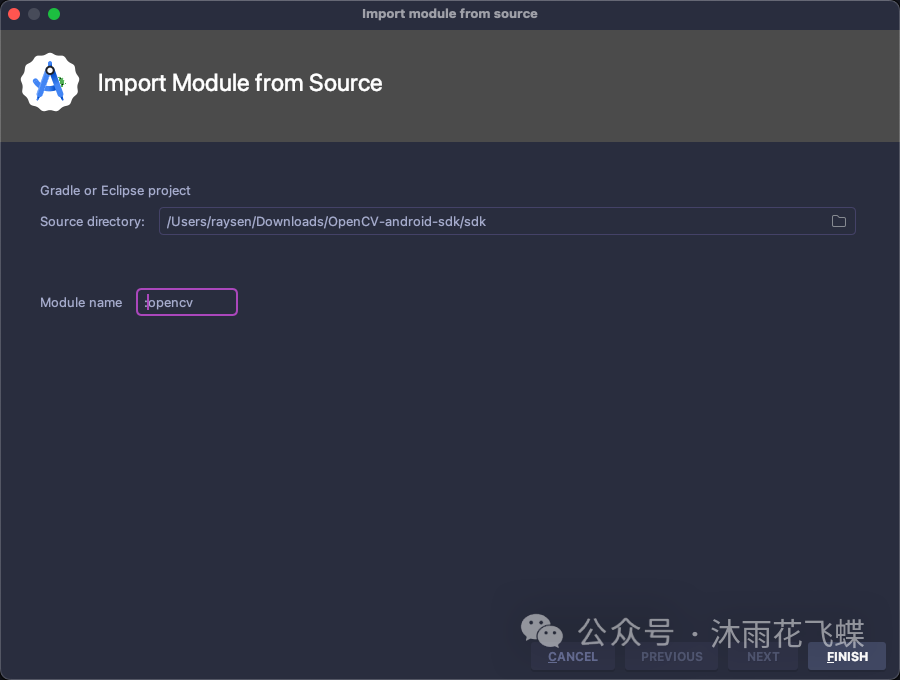The height and width of the screenshot is (680, 900).
Task: Click the Android Studio logo icon
Action: coord(50,83)
